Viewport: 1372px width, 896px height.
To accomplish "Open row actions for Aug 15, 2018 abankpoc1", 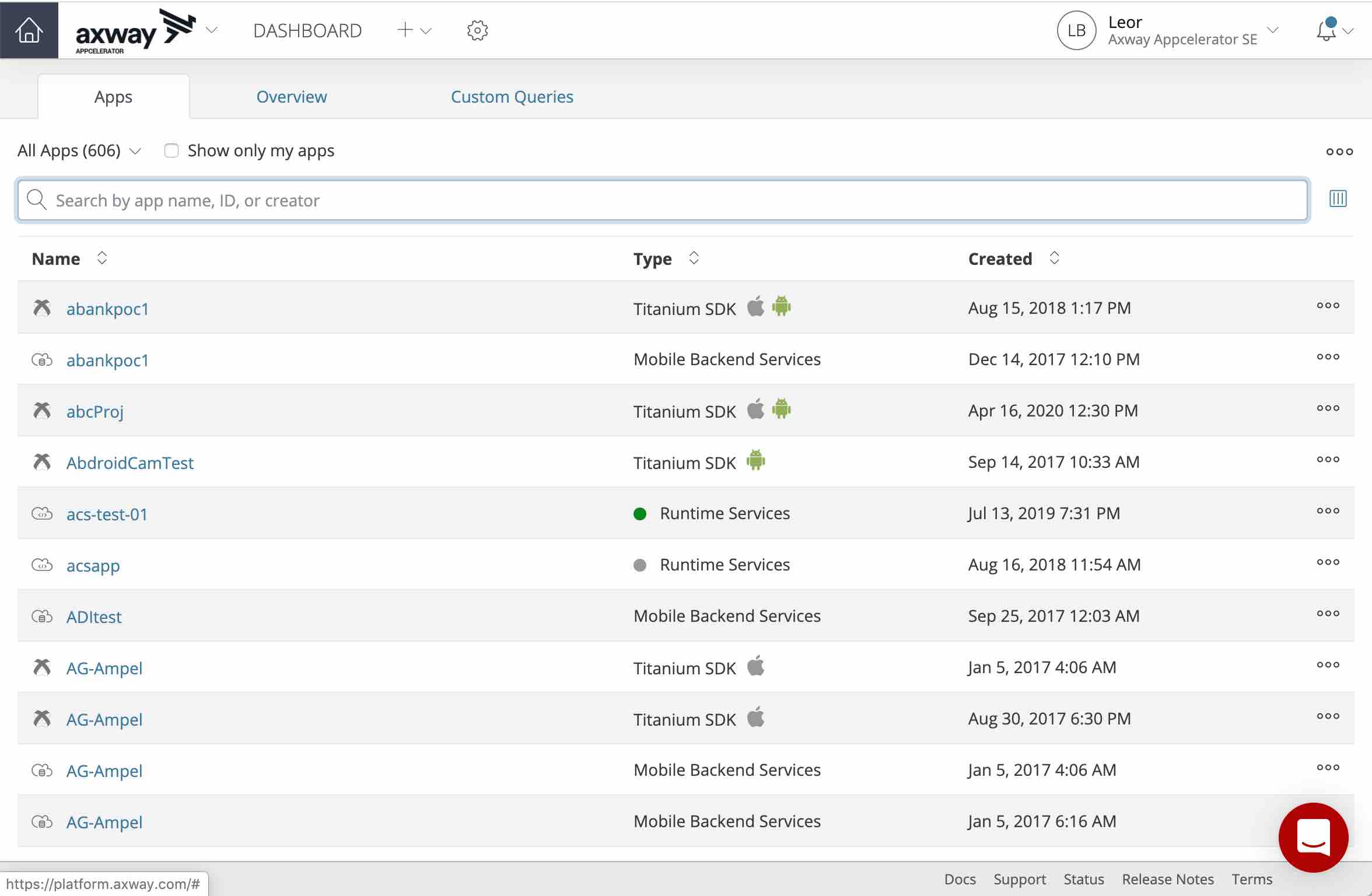I will point(1328,305).
